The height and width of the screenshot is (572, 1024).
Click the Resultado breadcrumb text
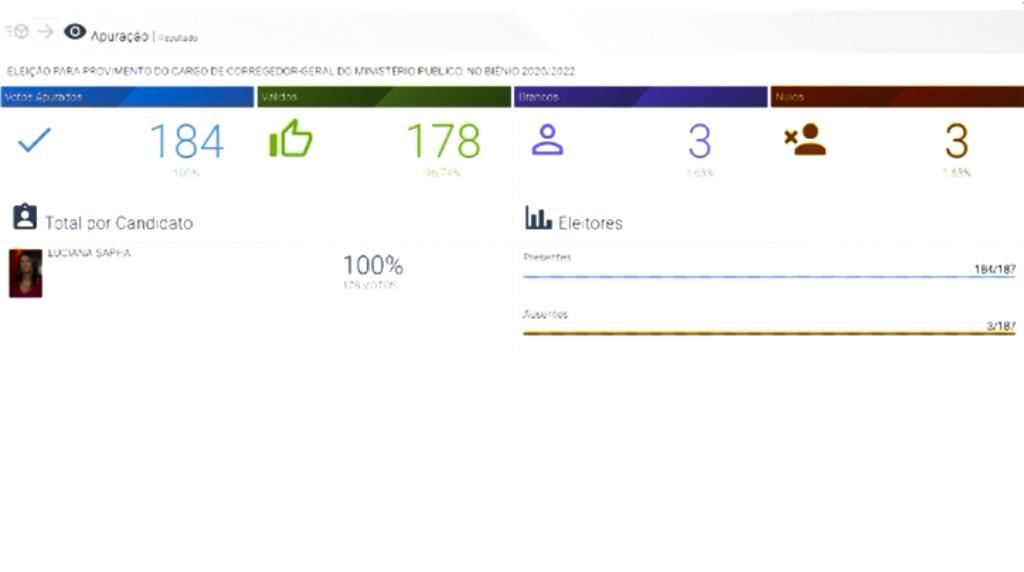(x=178, y=38)
